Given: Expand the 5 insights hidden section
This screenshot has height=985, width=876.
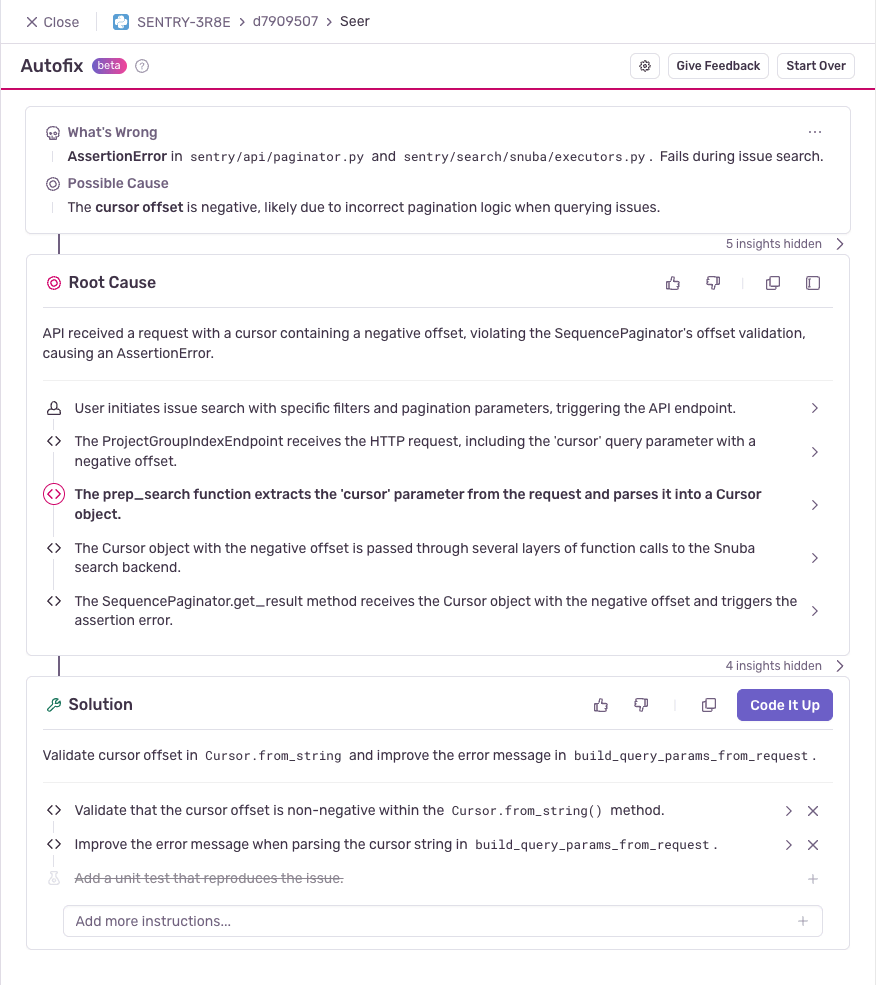Looking at the screenshot, I should pyautogui.click(x=786, y=244).
